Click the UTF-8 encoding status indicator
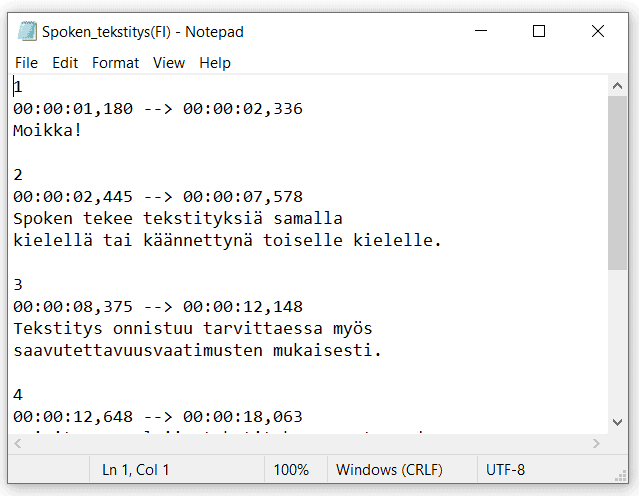This screenshot has width=639, height=496. point(505,470)
